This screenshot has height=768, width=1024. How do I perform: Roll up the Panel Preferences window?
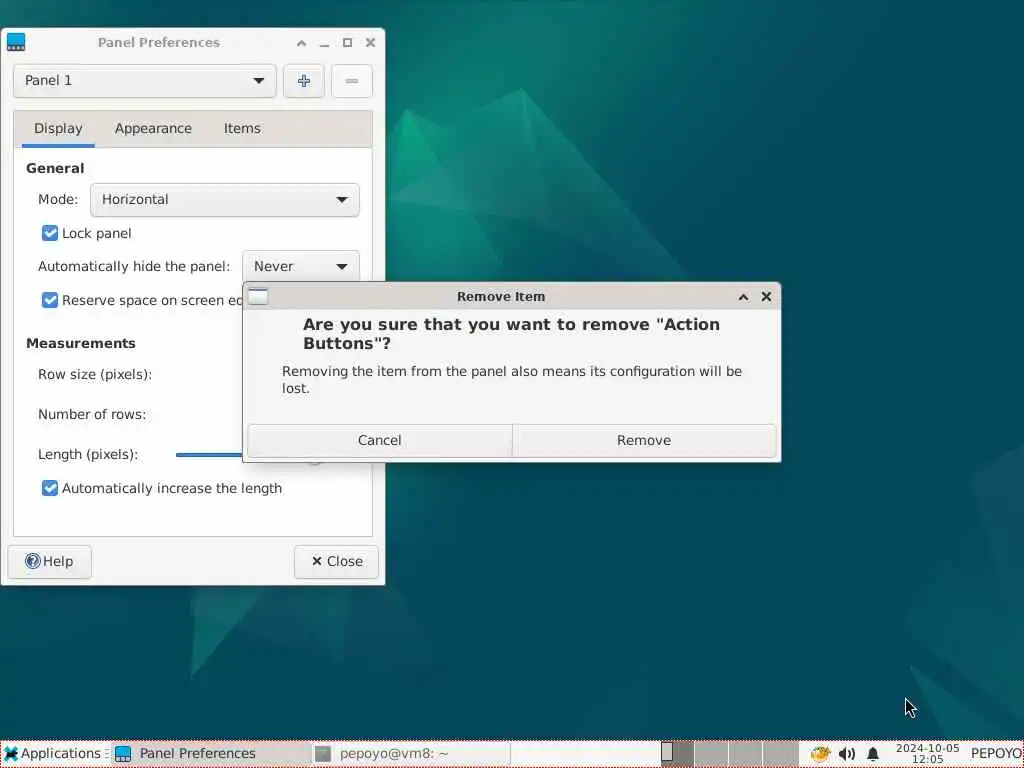pyautogui.click(x=301, y=43)
